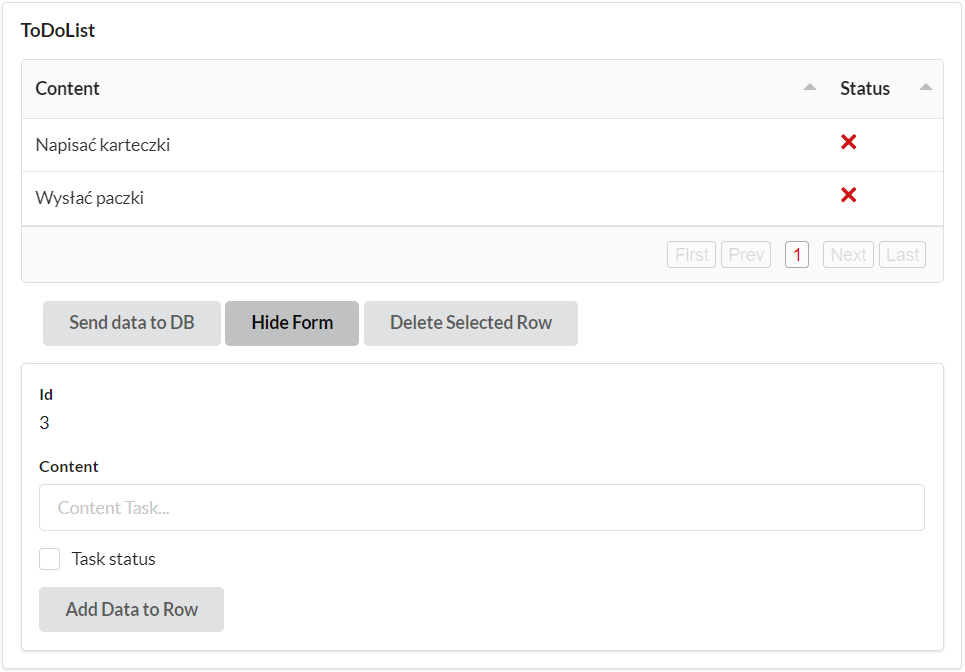The image size is (965, 672).
Task: Click the Content column sort arrow
Action: coord(809,88)
